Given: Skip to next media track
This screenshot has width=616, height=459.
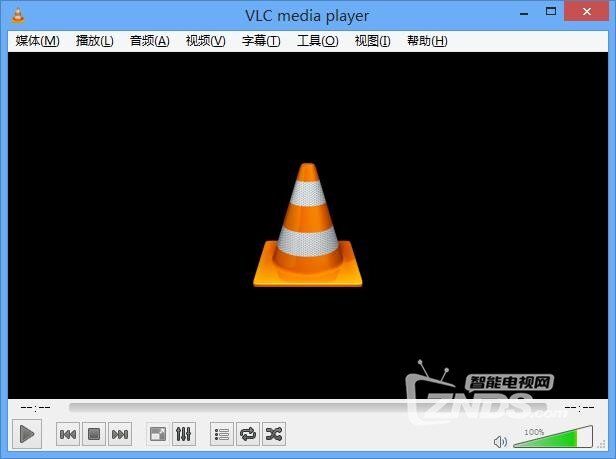Looking at the screenshot, I should point(120,434).
